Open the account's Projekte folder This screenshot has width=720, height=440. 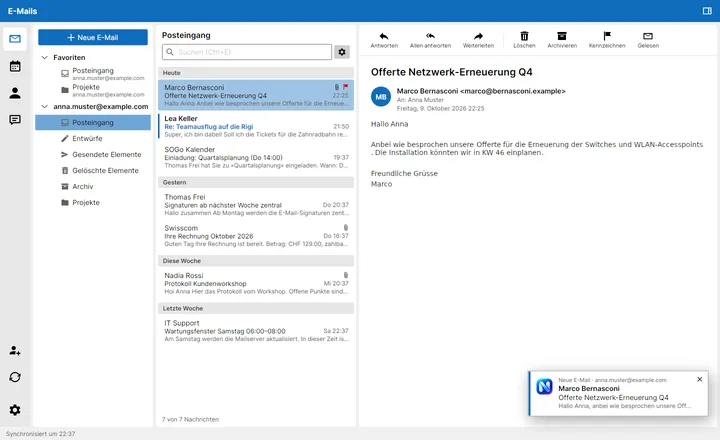coord(93,203)
